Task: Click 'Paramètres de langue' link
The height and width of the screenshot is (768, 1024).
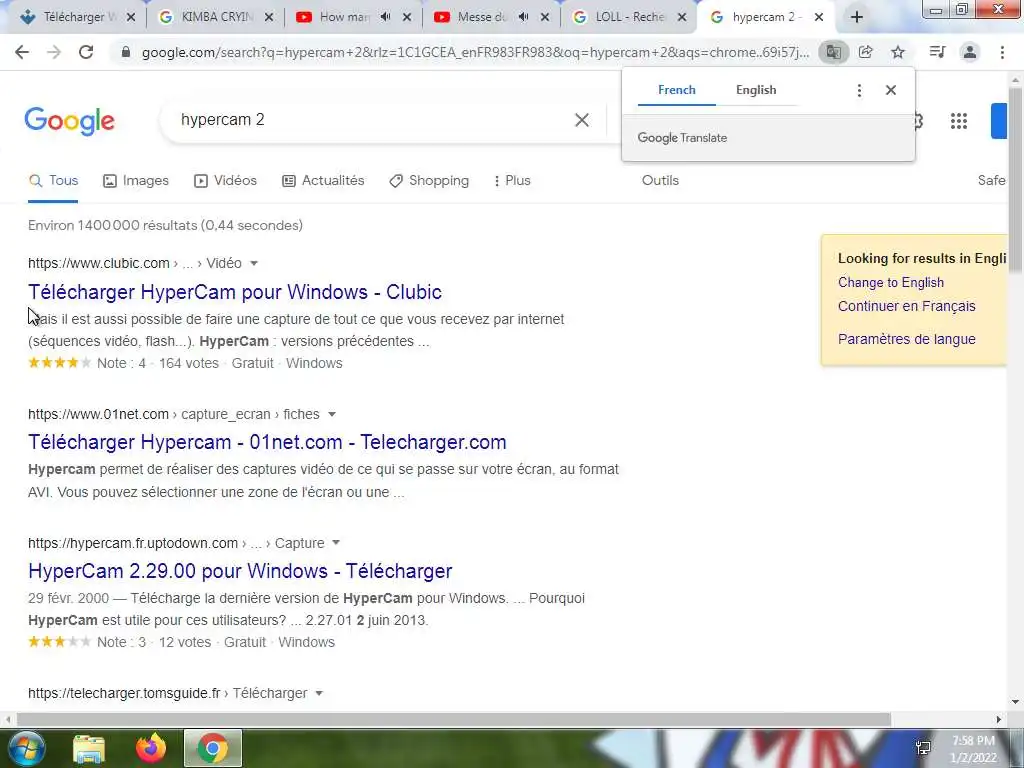Action: [x=906, y=340]
